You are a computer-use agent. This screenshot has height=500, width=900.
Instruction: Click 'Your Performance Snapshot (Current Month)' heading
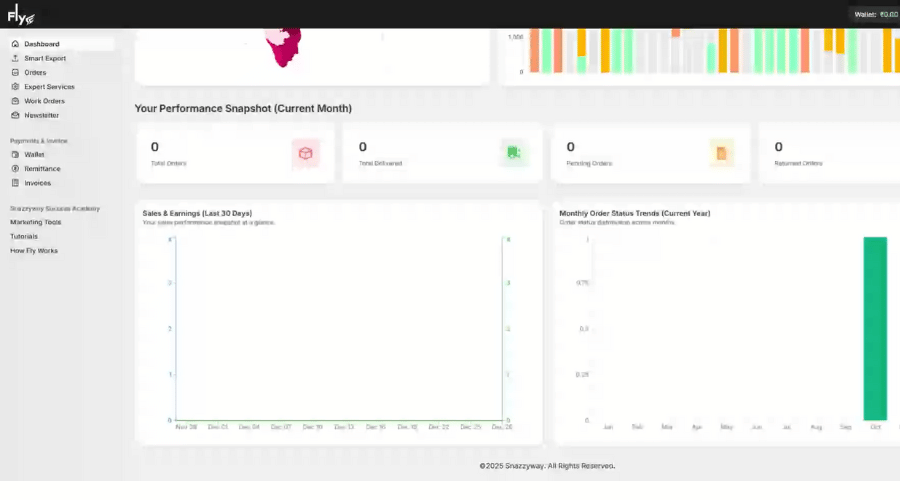pos(243,108)
